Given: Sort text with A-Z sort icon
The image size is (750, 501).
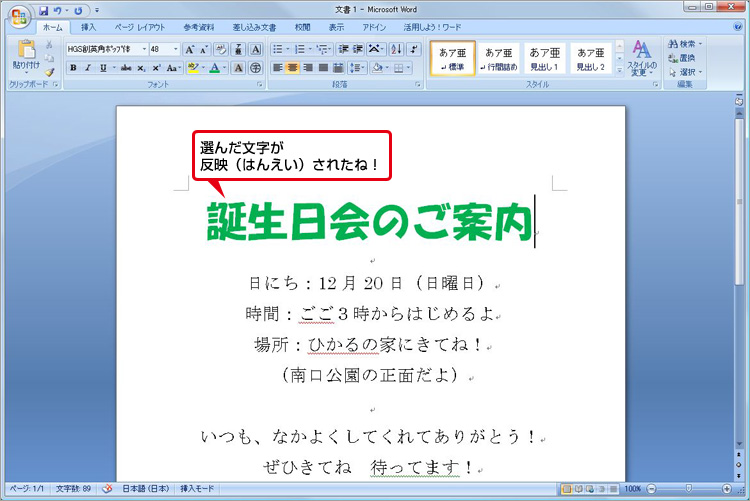Looking at the screenshot, I should pyautogui.click(x=396, y=49).
